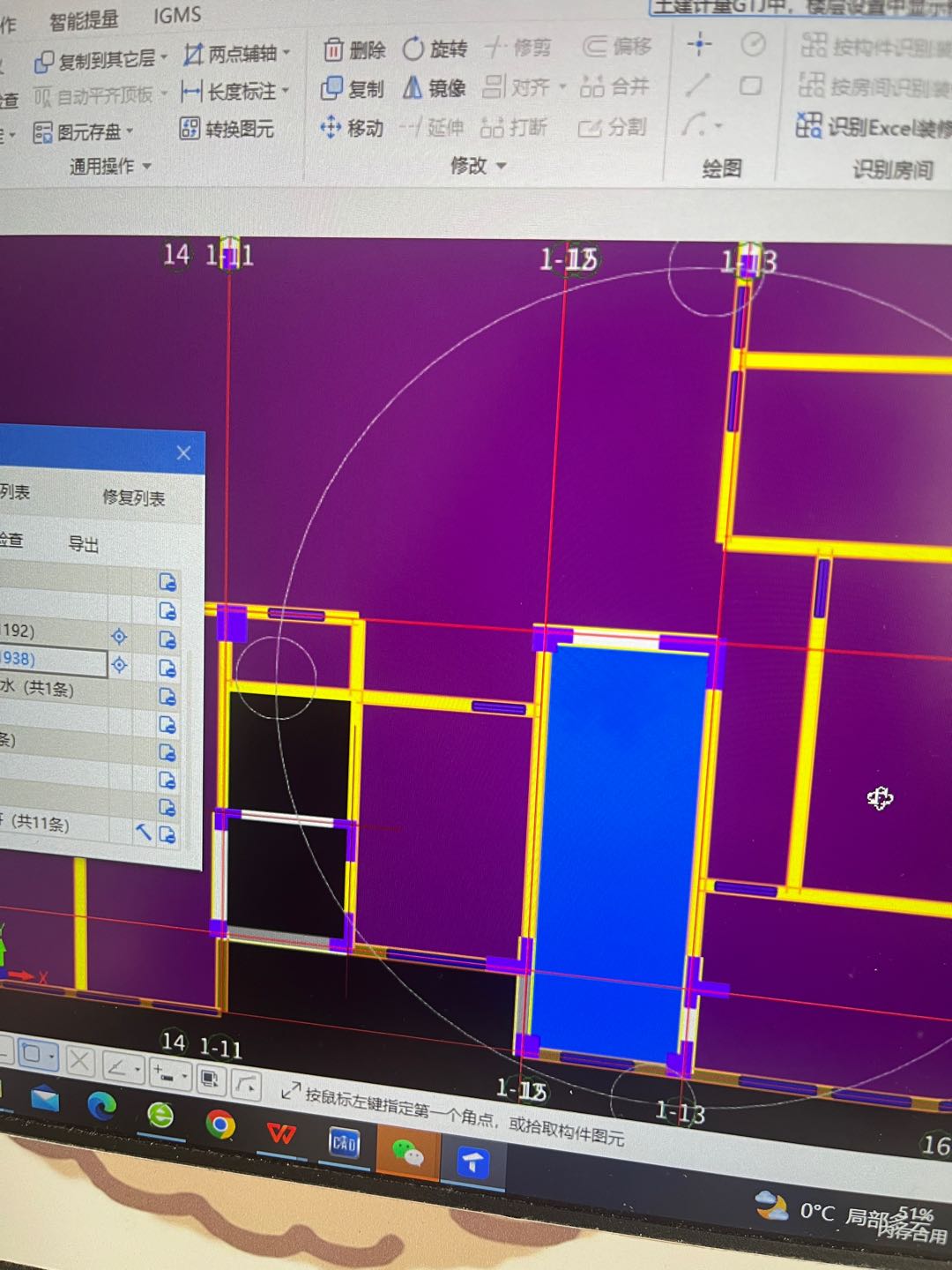Expand the 通用操作 group arrow

[x=146, y=166]
